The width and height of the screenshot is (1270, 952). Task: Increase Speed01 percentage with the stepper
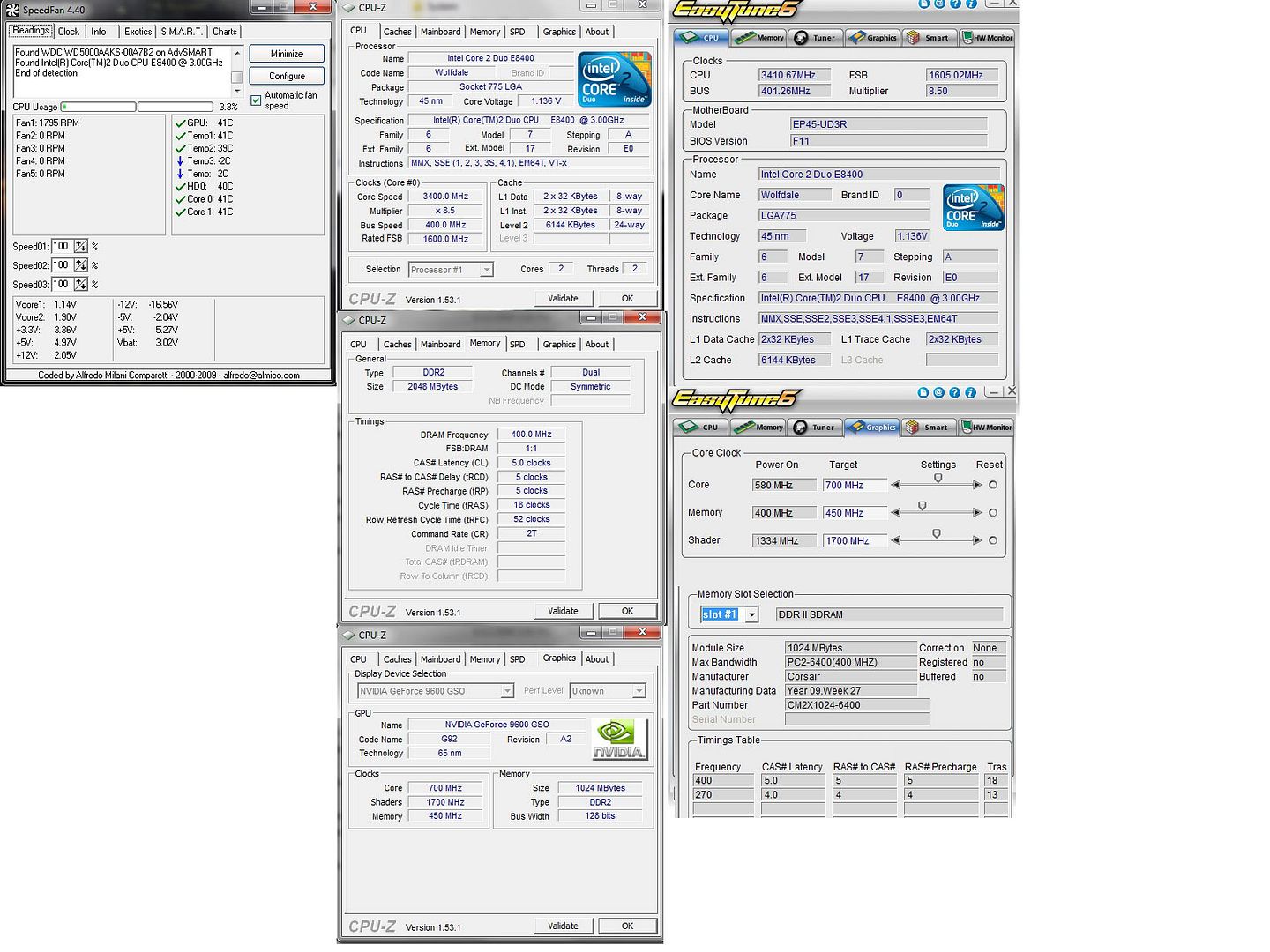click(80, 243)
